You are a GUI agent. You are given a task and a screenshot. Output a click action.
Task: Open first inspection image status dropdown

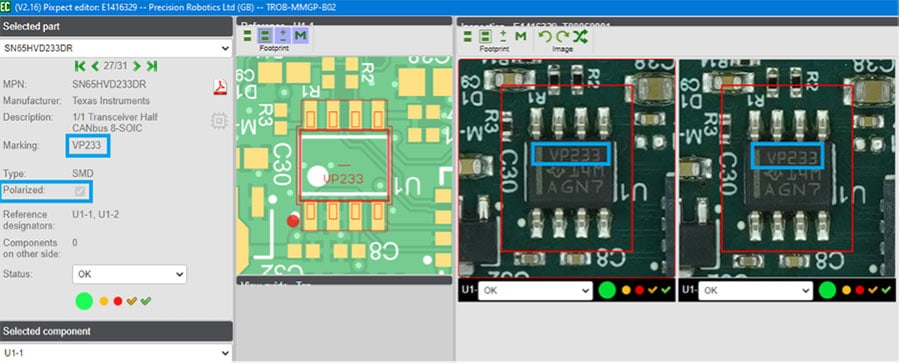(x=535, y=291)
